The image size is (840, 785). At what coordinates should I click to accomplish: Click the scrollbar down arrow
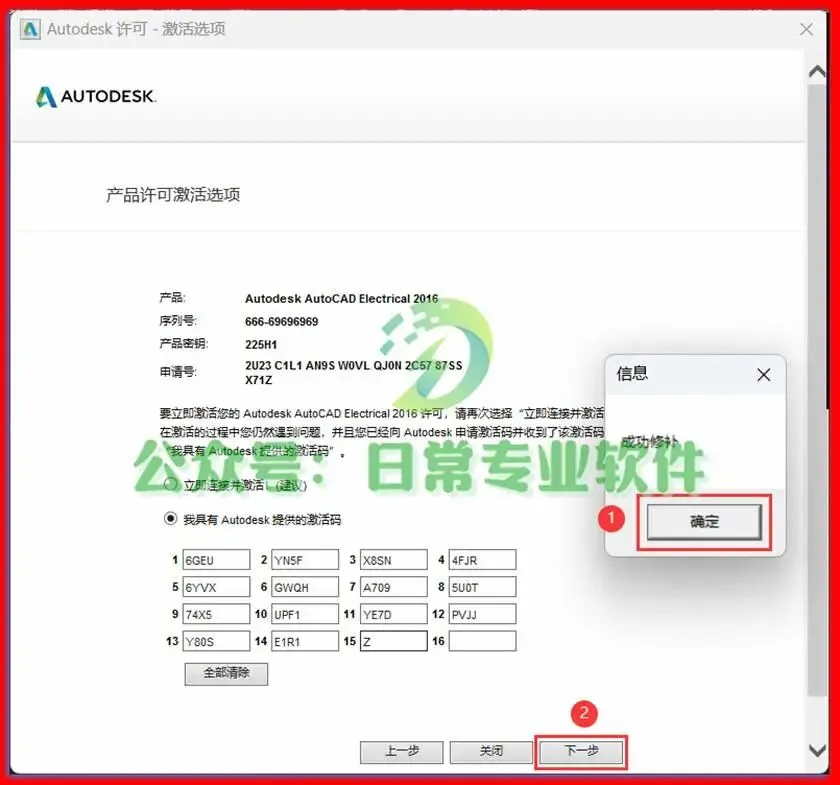tap(817, 751)
